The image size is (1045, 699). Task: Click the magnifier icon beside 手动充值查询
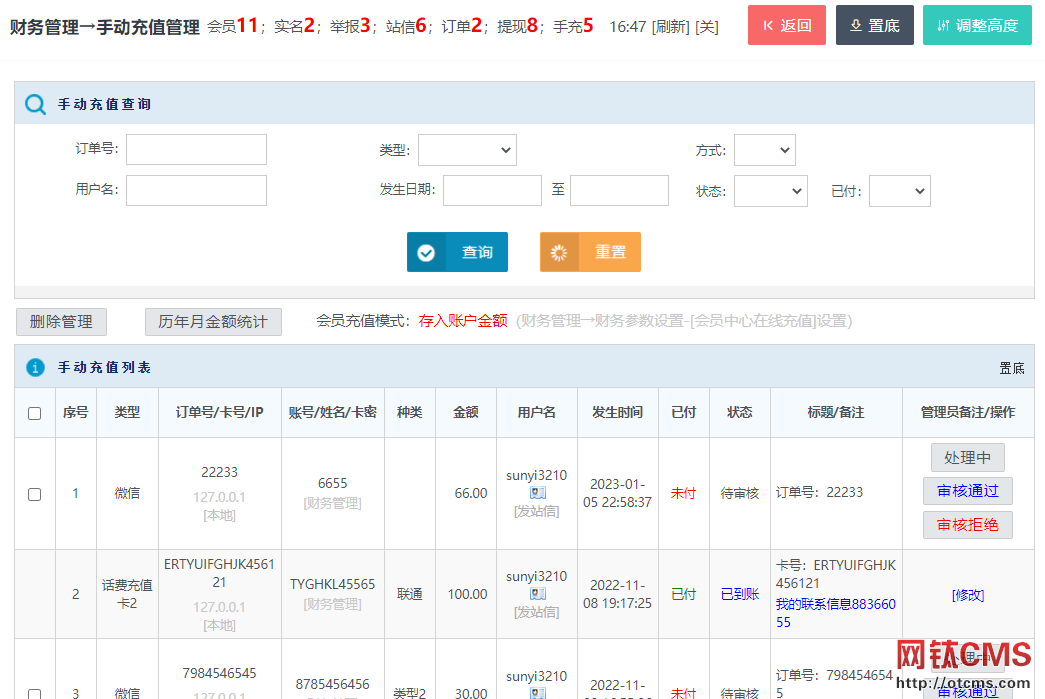35,105
